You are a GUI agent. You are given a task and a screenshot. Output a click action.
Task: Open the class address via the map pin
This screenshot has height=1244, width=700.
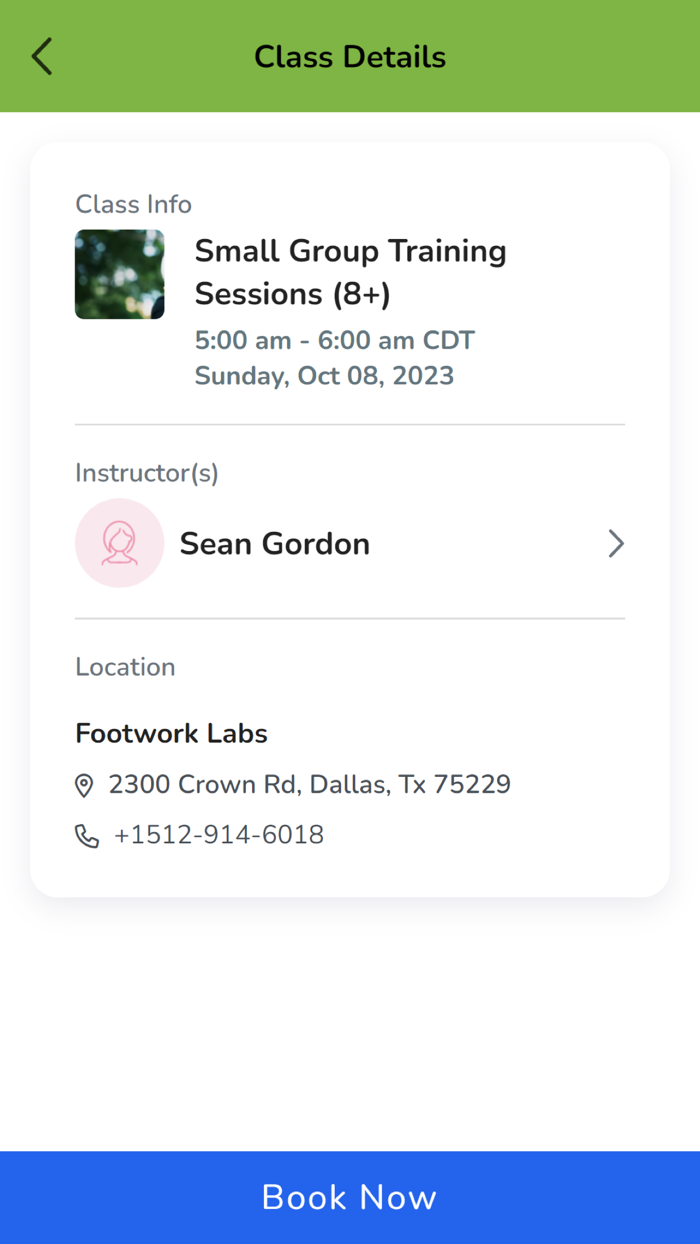[85, 785]
